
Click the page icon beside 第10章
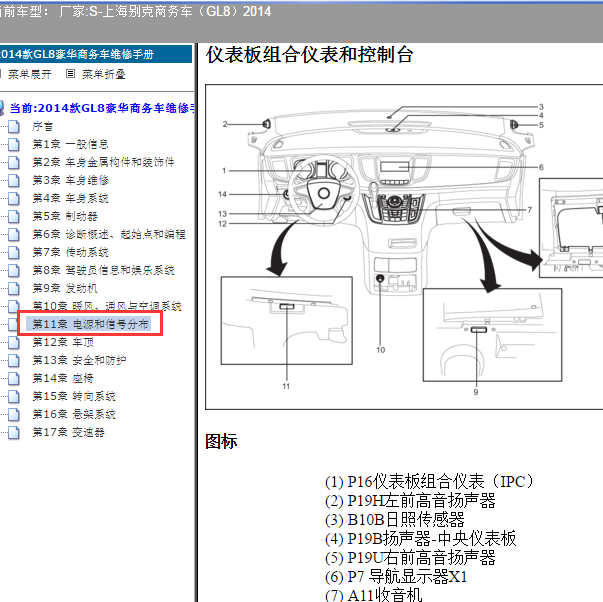click(x=14, y=306)
